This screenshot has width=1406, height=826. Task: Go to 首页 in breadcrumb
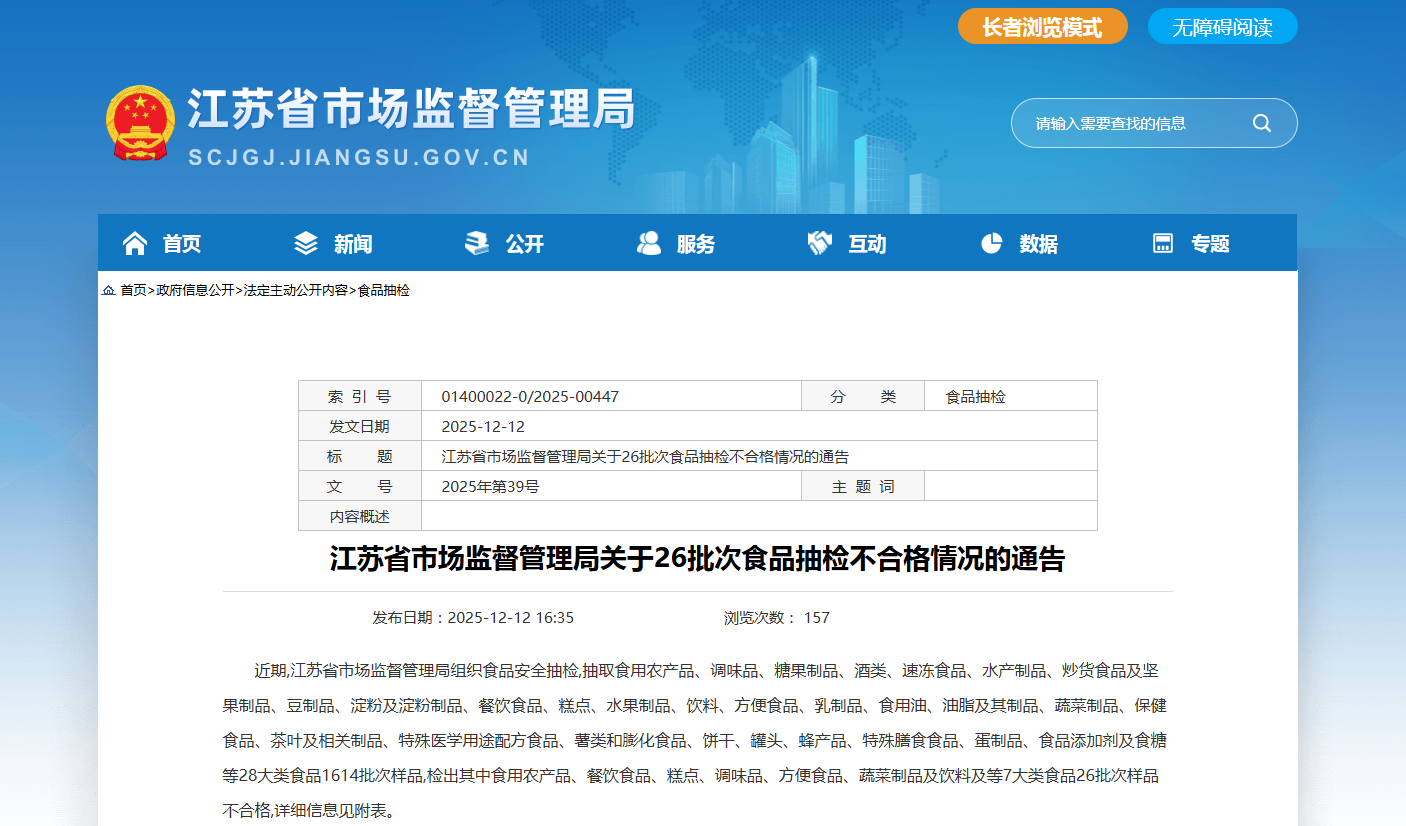tap(133, 291)
